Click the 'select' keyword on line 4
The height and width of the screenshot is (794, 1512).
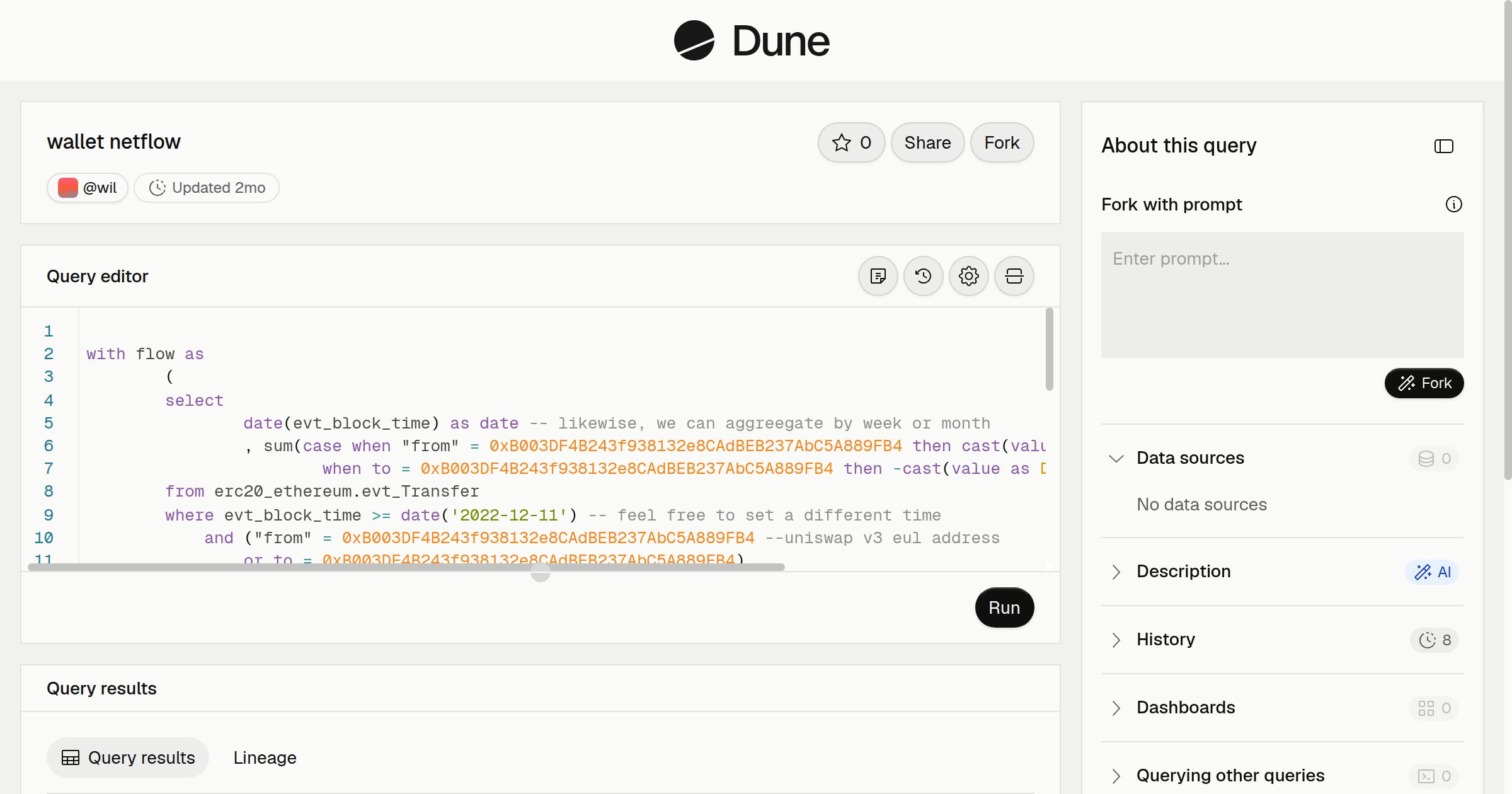[x=194, y=400]
